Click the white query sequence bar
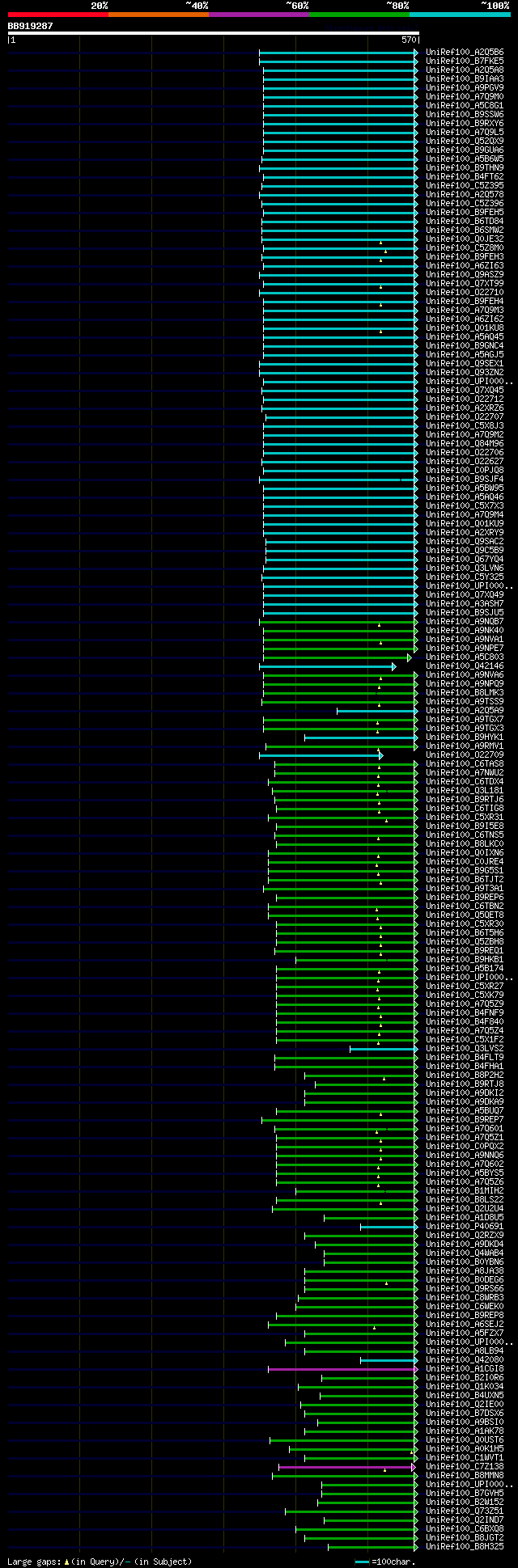Screen dimensions: 518x1568 click(213, 33)
